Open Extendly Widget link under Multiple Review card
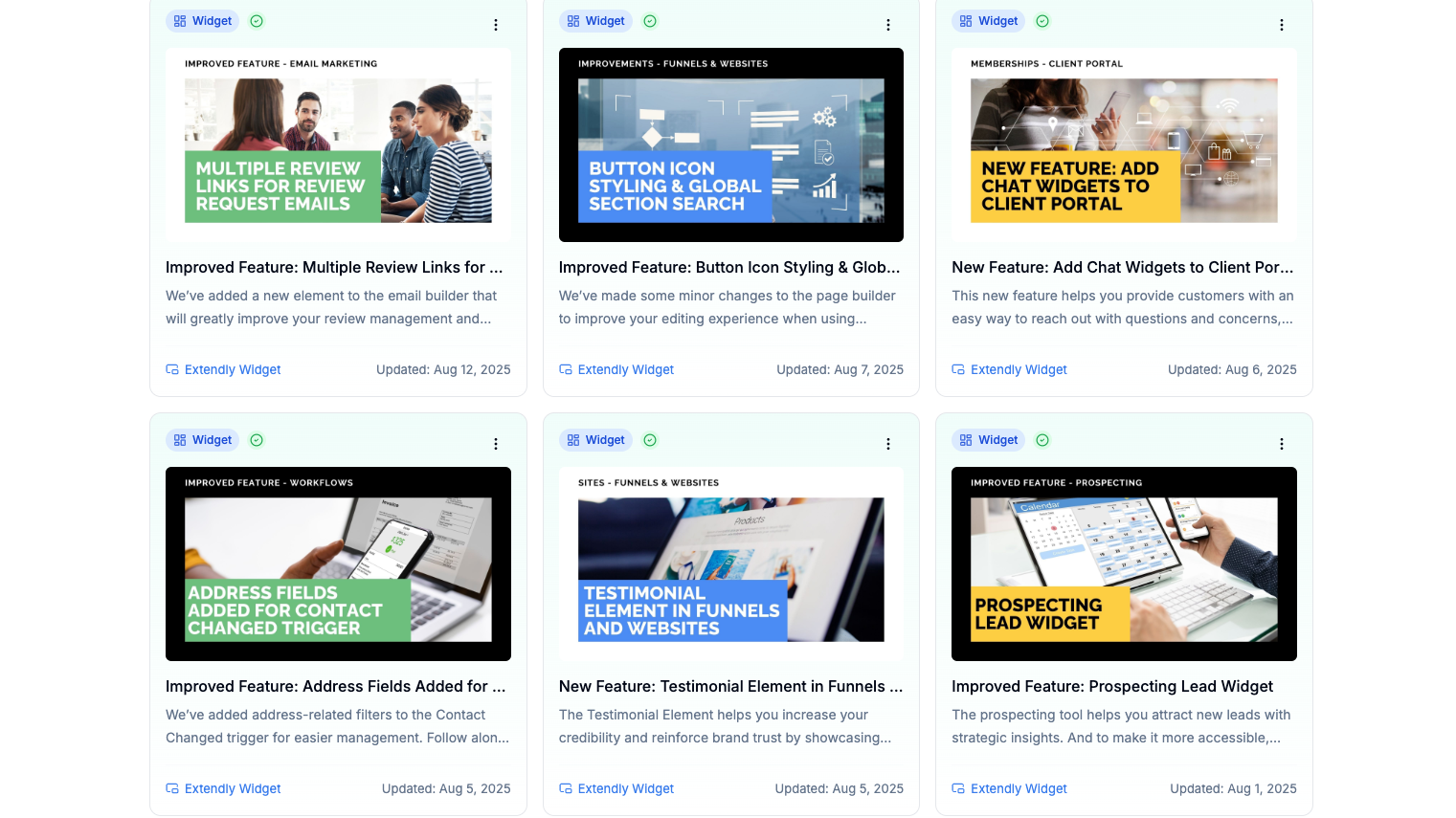The image size is (1456, 818). [232, 370]
